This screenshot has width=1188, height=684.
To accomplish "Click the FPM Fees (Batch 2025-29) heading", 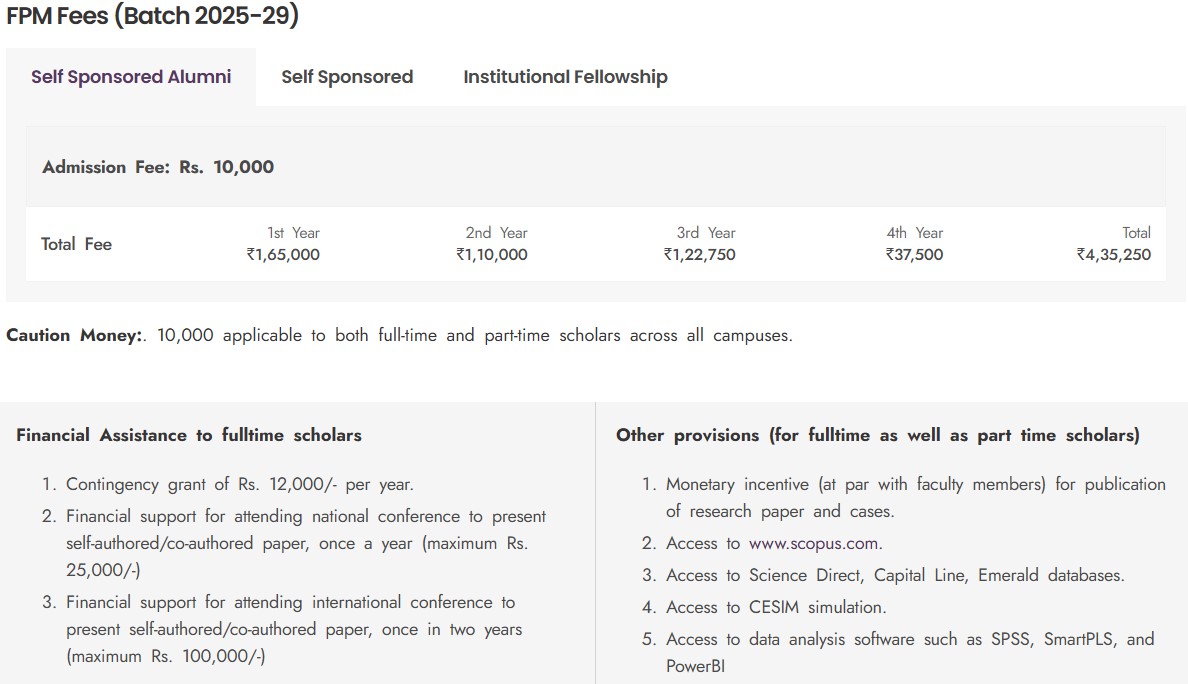I will [153, 17].
